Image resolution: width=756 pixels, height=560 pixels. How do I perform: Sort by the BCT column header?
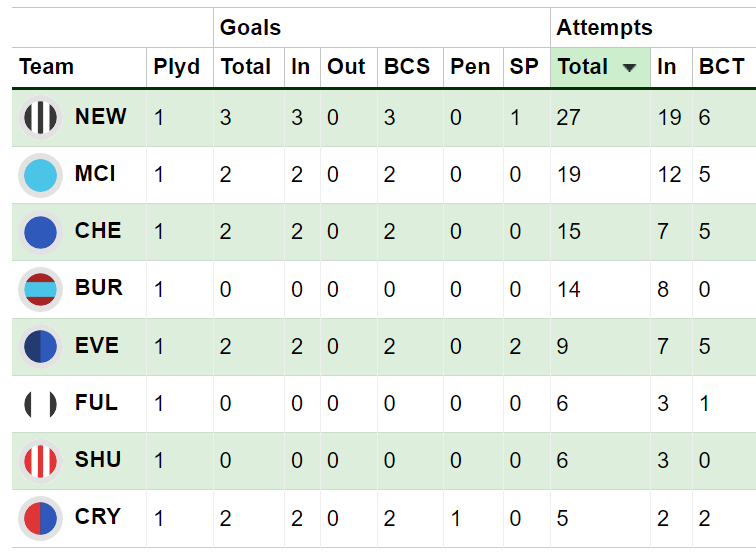[x=721, y=67]
